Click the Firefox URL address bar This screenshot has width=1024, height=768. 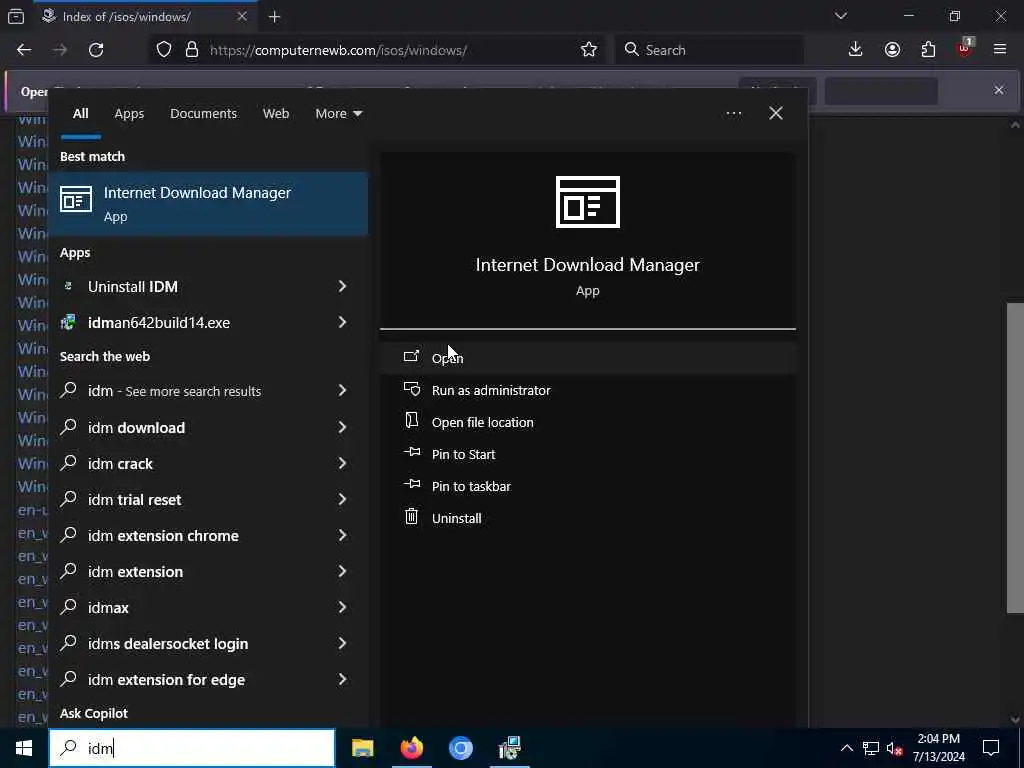tap(377, 50)
